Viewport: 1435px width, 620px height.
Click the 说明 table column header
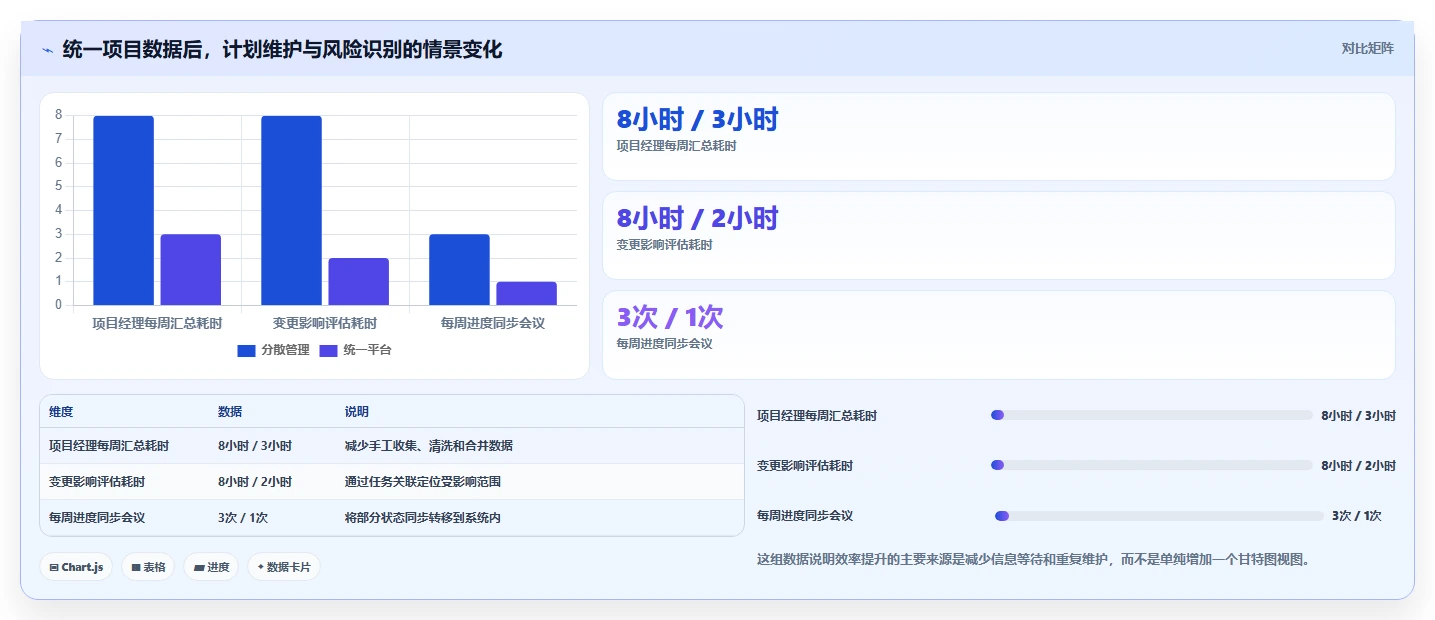click(x=357, y=412)
